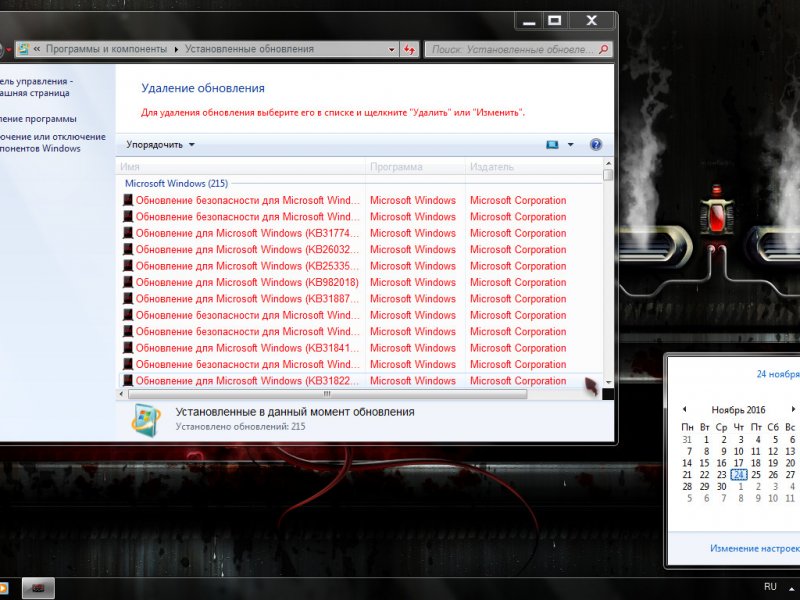The image size is (800, 600).
Task: Click the vertical scrollbar down arrow in the list
Action: click(608, 382)
